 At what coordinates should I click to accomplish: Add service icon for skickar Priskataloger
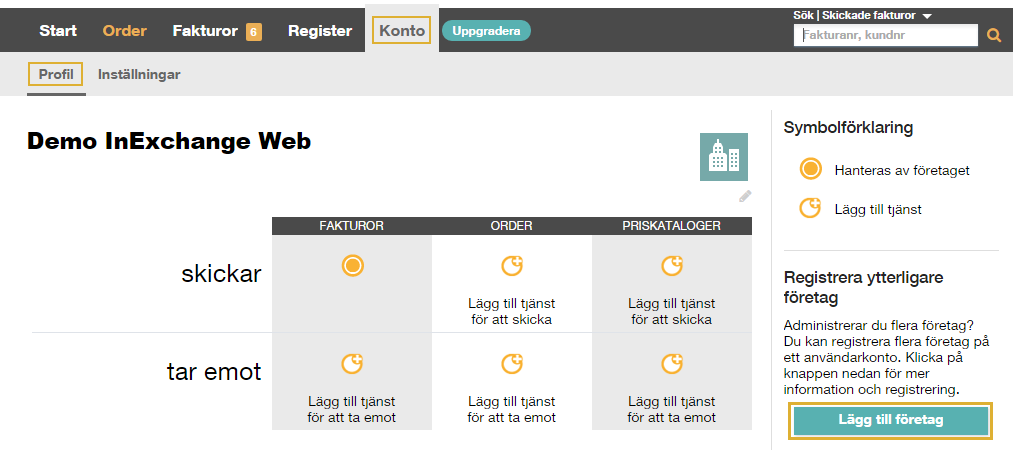[672, 265]
